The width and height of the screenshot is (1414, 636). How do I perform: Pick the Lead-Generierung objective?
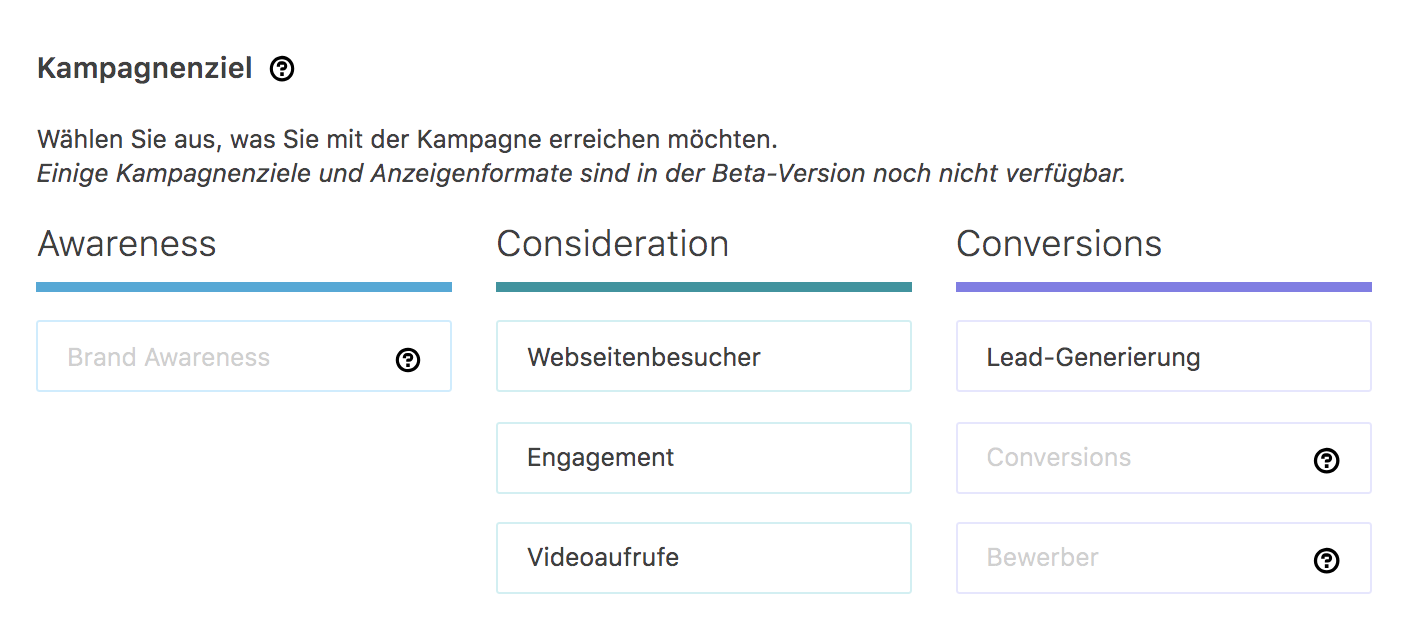click(1164, 356)
